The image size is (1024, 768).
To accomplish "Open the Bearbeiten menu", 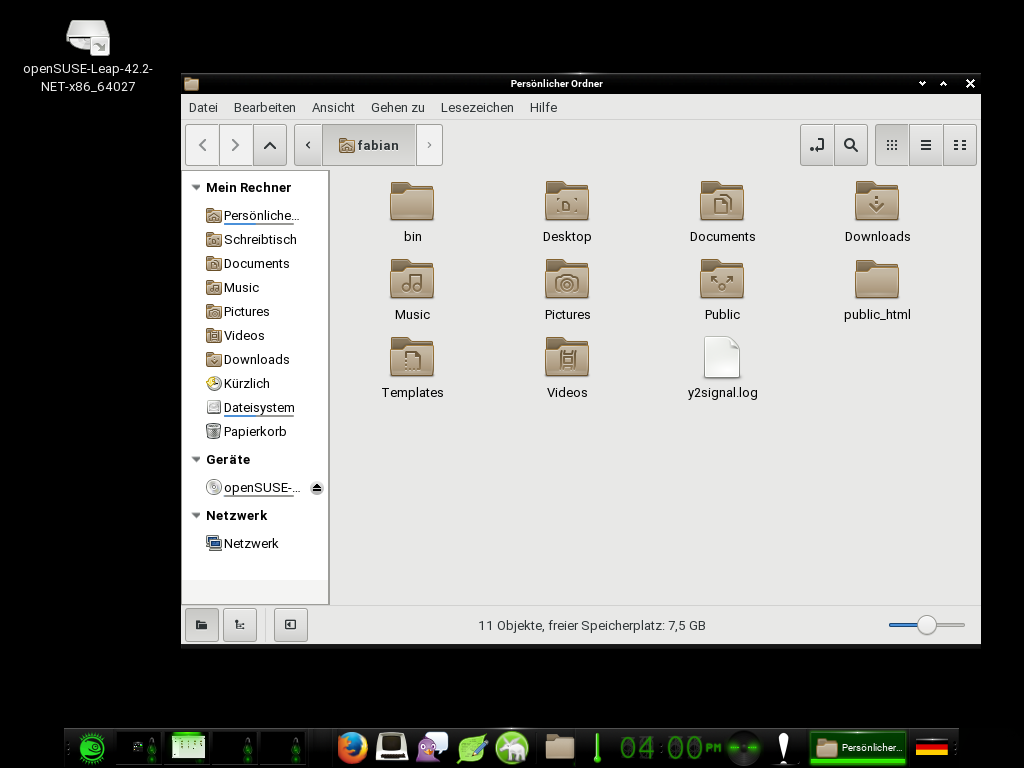I will [264, 107].
